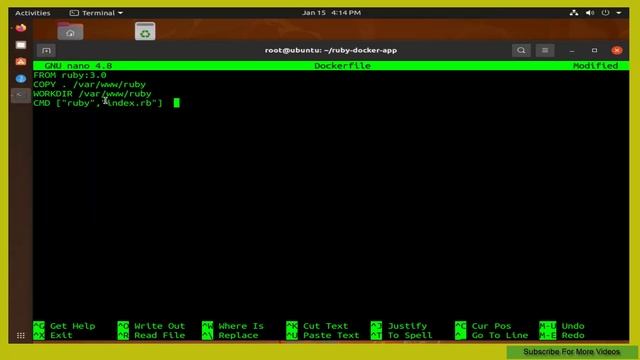This screenshot has width=640, height=360.
Task: Click the GNU nano 4.8 version text
Action: [78, 66]
